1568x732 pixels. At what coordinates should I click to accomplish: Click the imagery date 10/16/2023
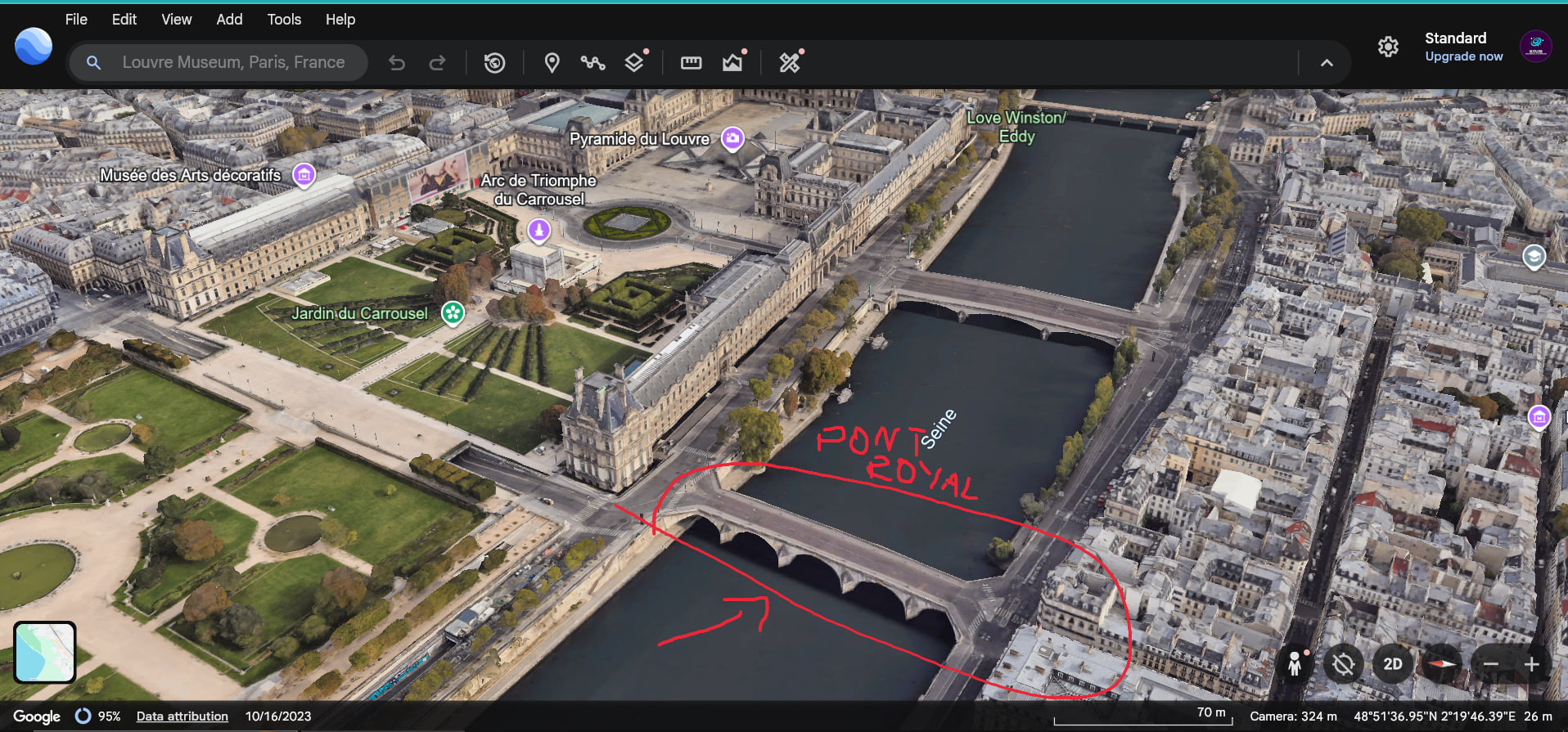(x=278, y=716)
